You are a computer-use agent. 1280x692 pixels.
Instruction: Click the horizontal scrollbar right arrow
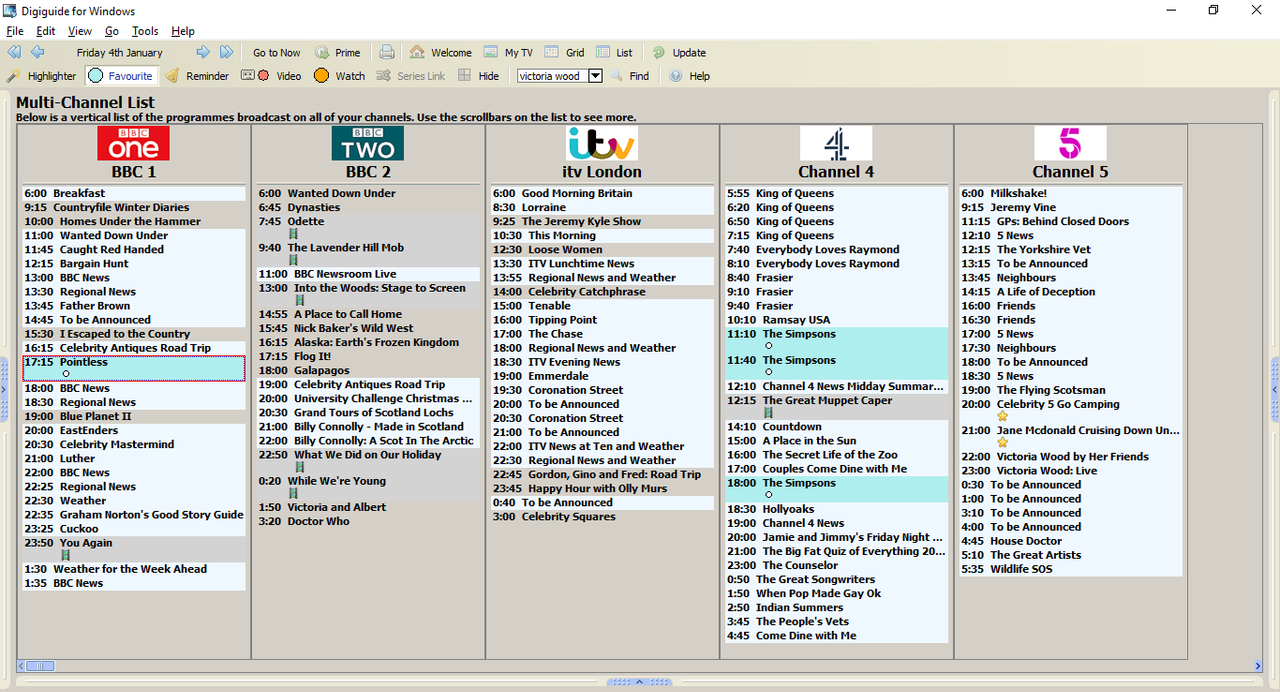click(1258, 666)
